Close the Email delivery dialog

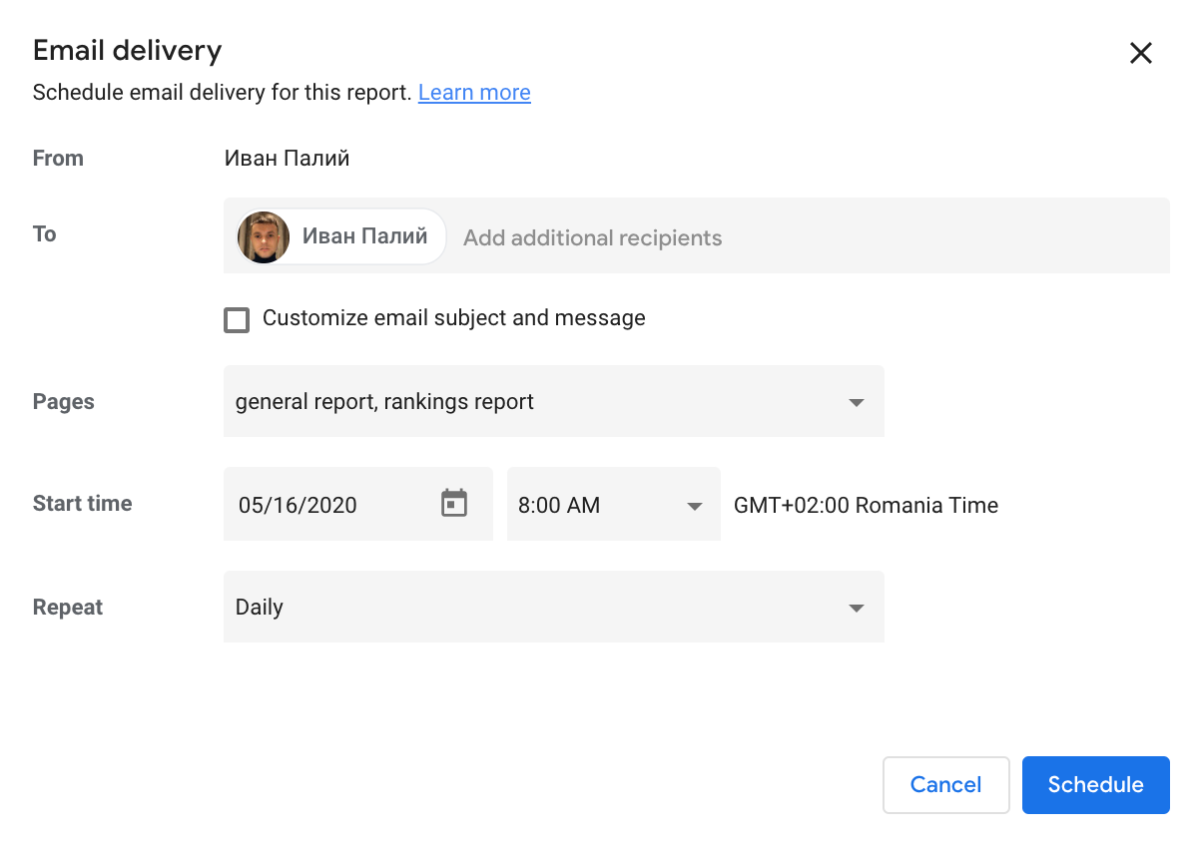click(1140, 54)
